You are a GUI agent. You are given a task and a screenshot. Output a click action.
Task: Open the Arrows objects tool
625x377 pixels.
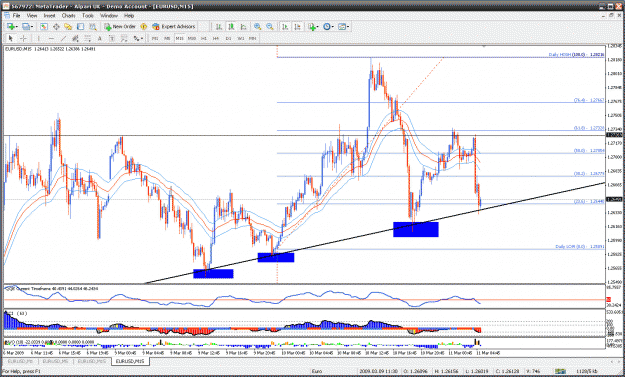coord(136,38)
